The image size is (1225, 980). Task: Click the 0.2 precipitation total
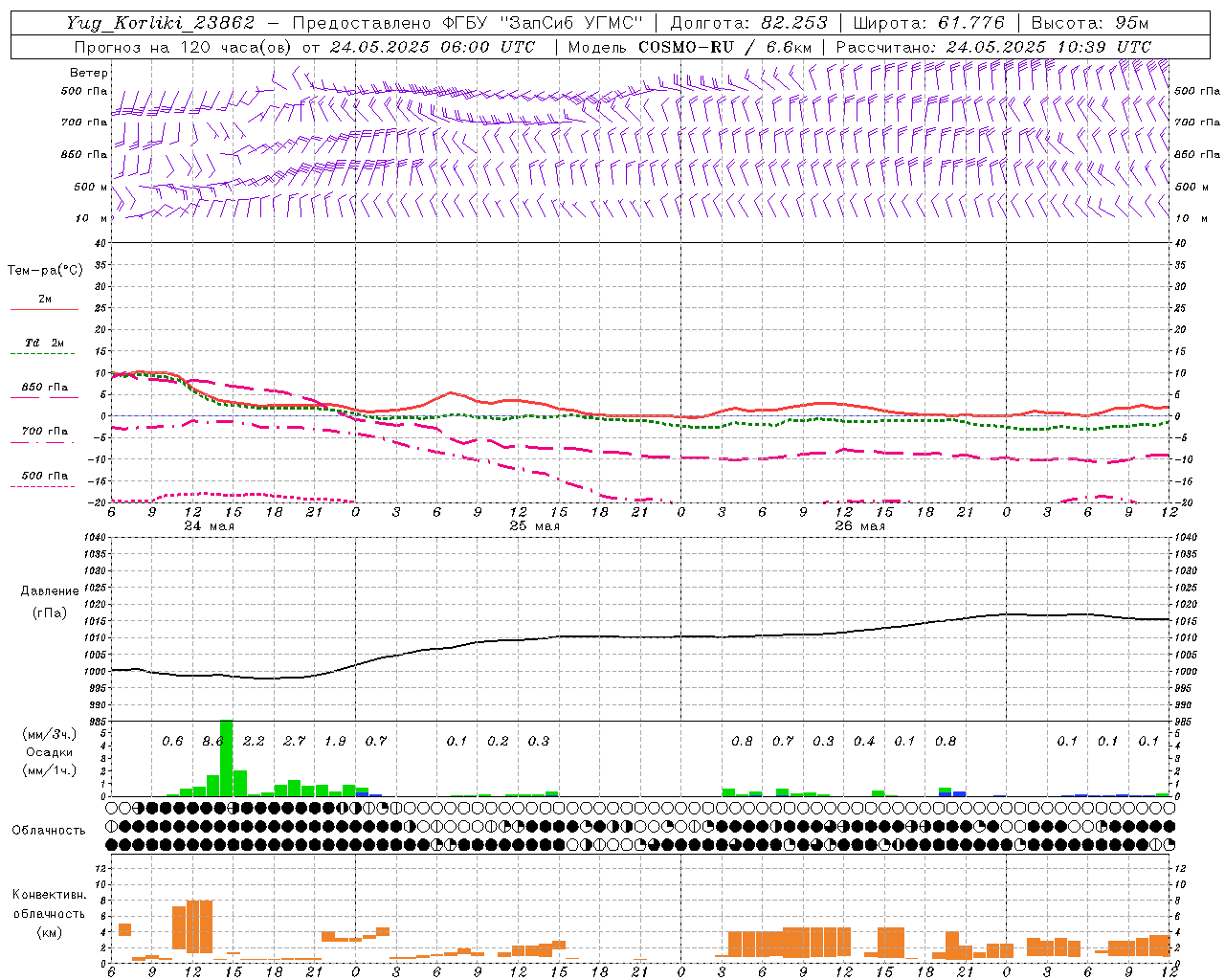pos(498,742)
